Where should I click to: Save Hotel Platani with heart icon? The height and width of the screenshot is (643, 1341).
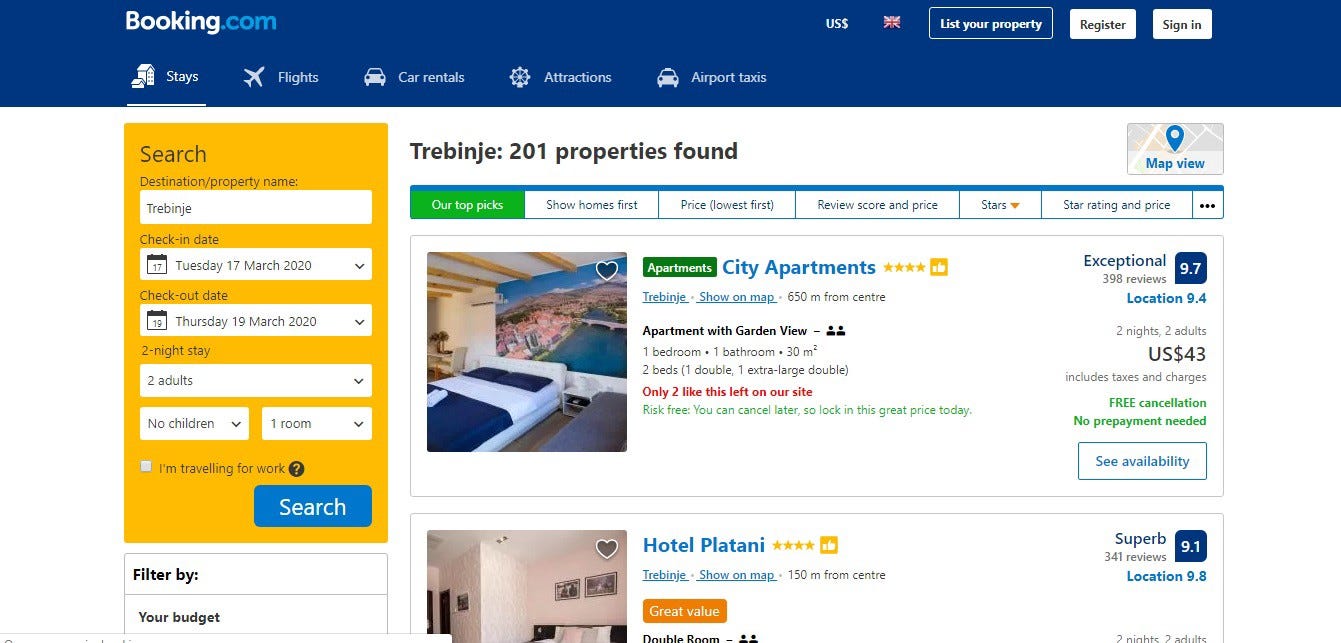click(x=606, y=548)
